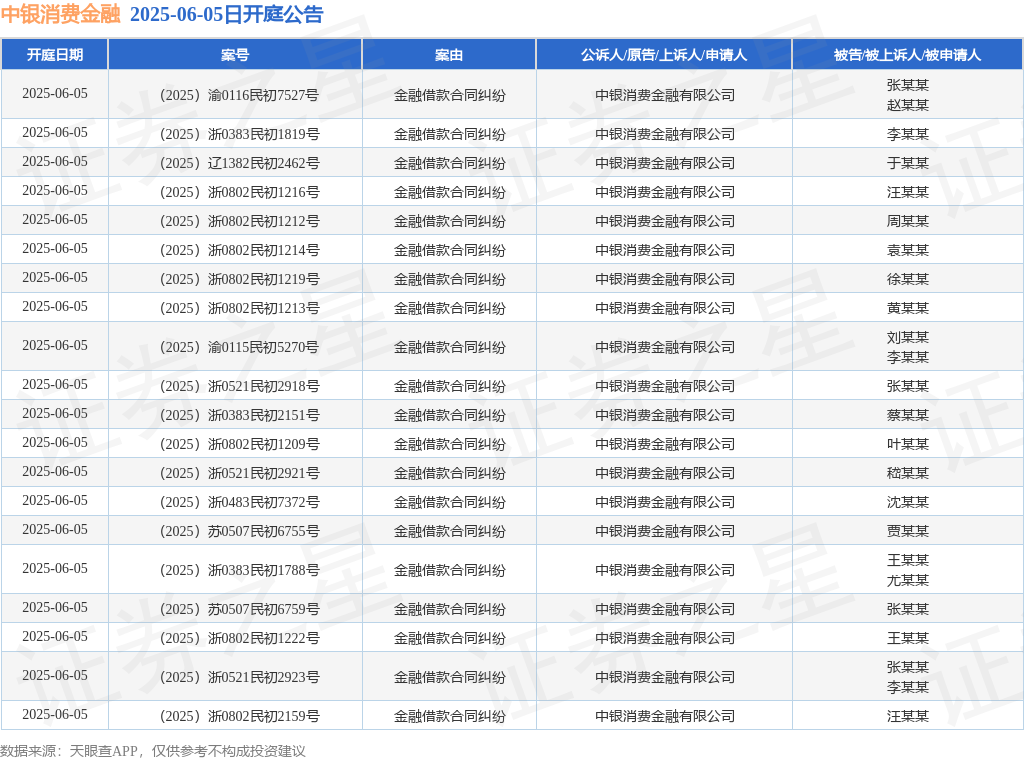Click the title text 2025-06-05日开庭公告
The width and height of the screenshot is (1024, 760).
(227, 14)
